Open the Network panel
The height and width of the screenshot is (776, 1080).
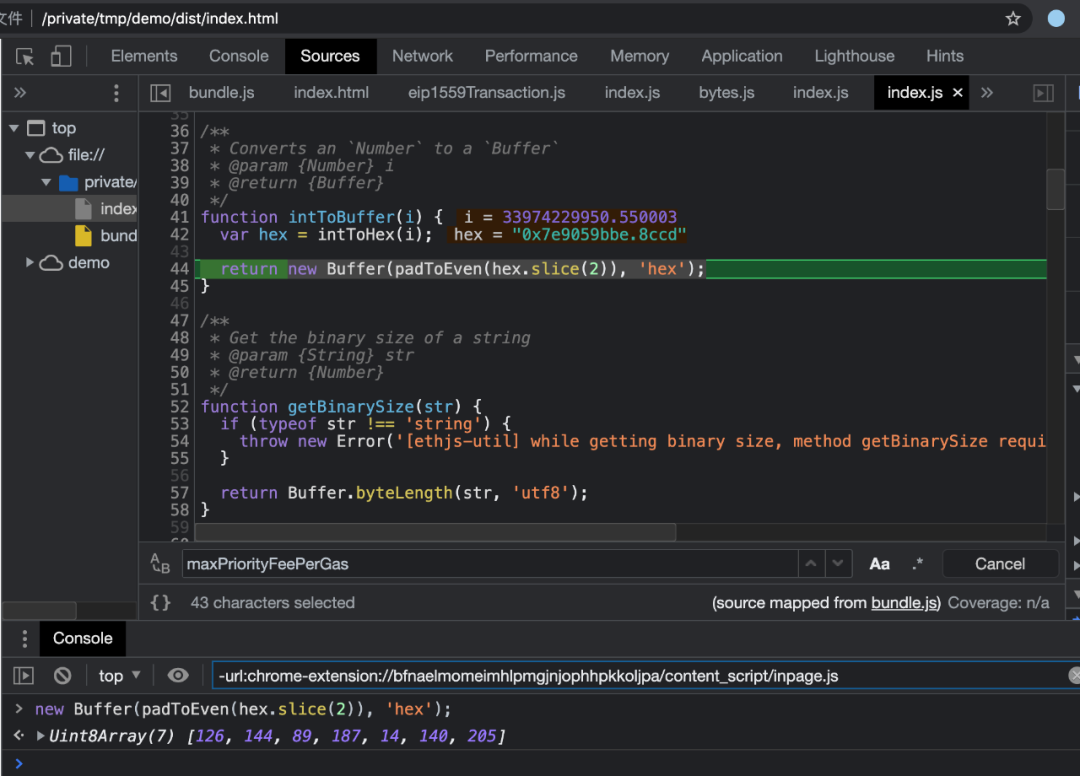tap(422, 56)
